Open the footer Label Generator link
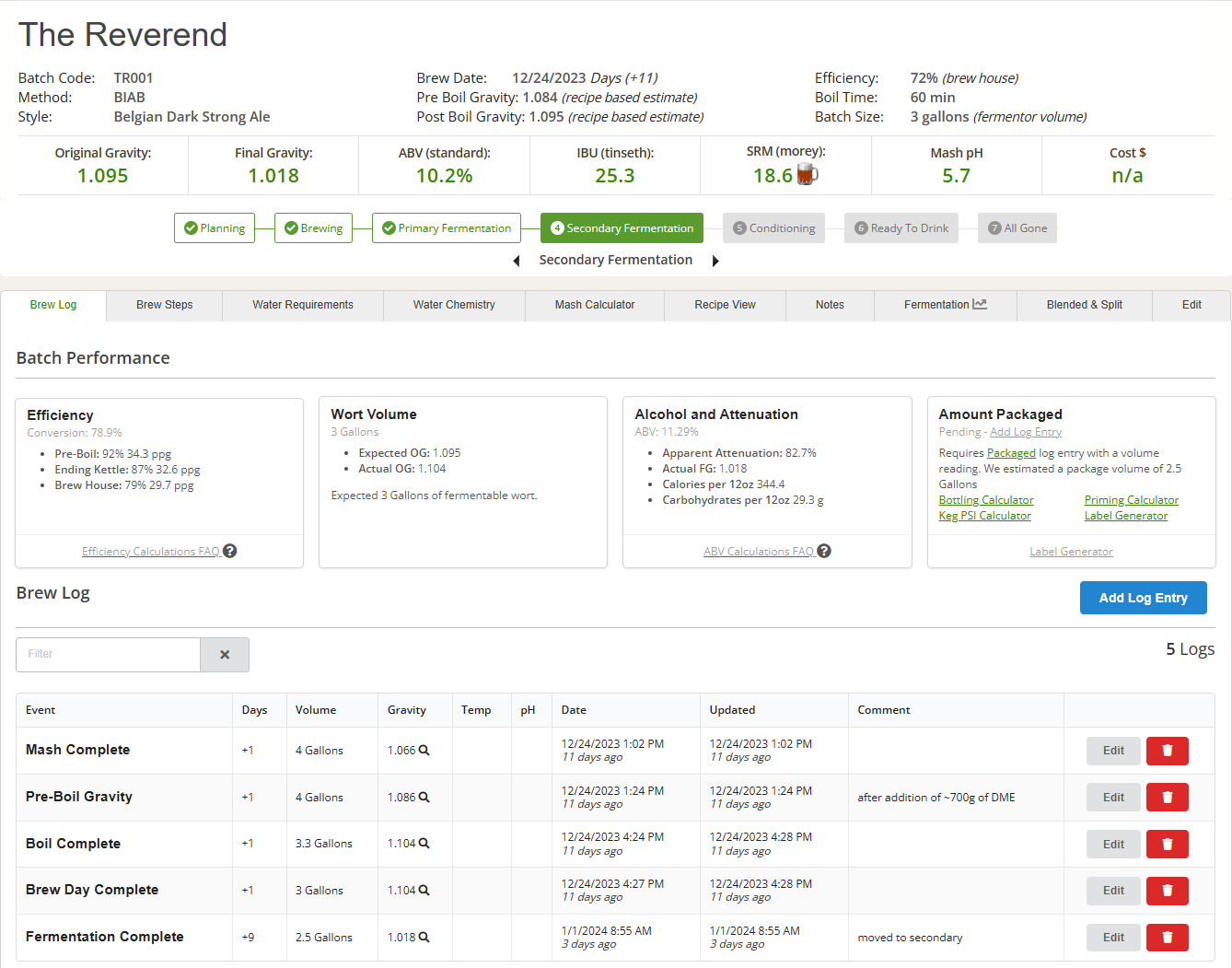 pos(1071,552)
